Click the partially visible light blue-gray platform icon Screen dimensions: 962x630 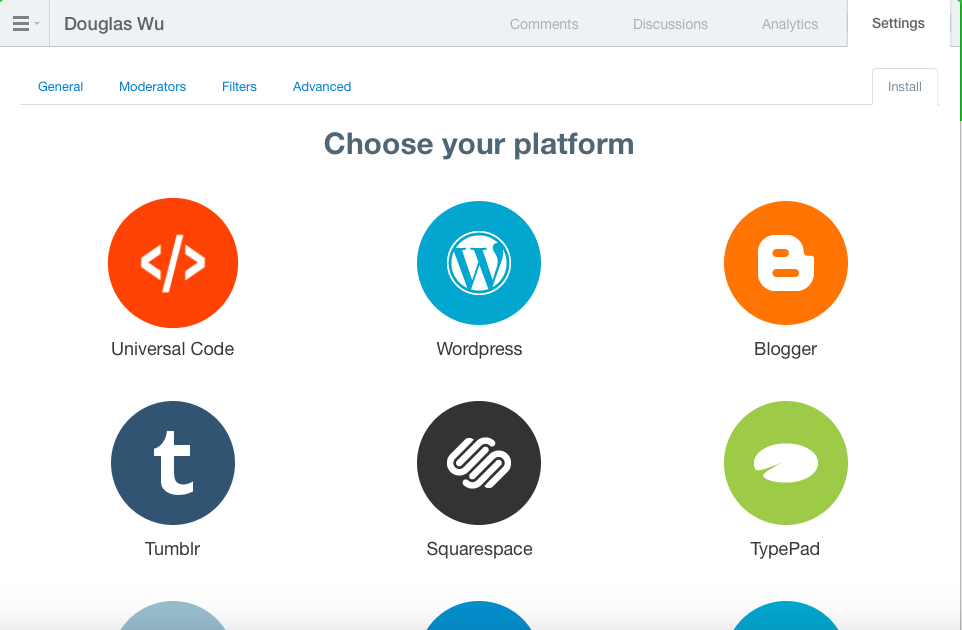pos(173,615)
